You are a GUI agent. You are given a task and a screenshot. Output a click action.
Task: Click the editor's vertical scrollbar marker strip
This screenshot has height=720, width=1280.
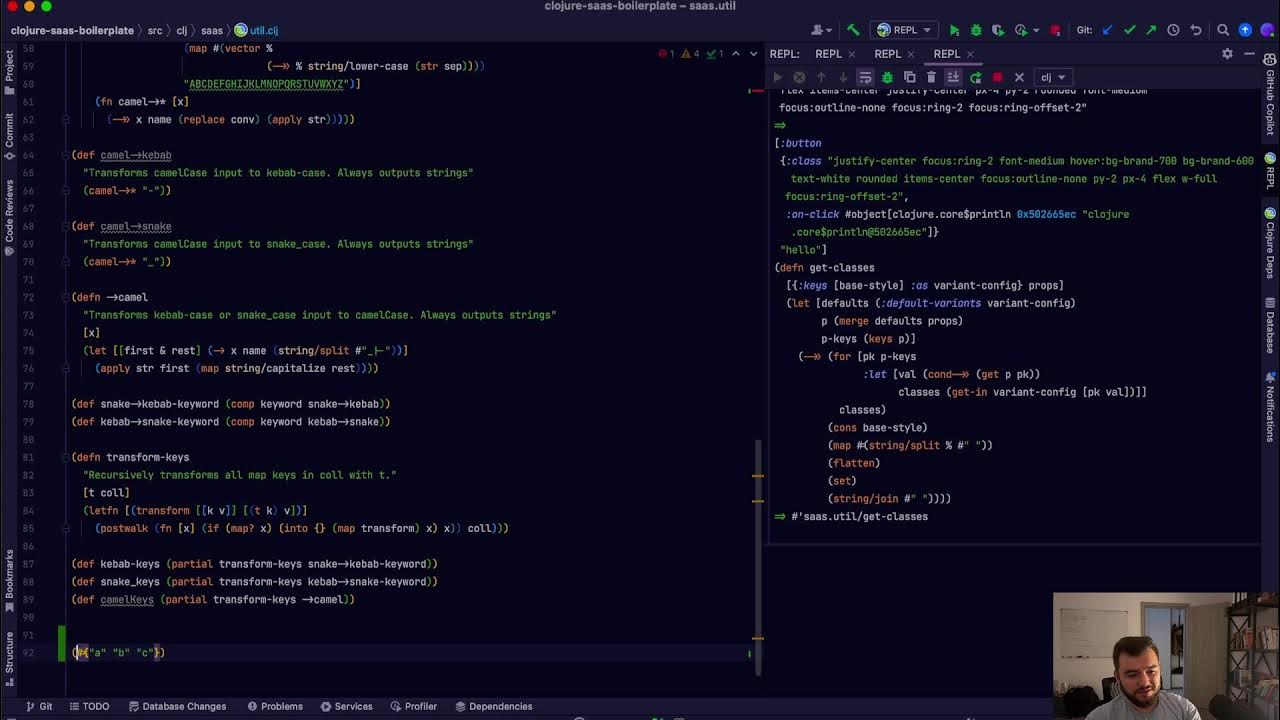758,380
